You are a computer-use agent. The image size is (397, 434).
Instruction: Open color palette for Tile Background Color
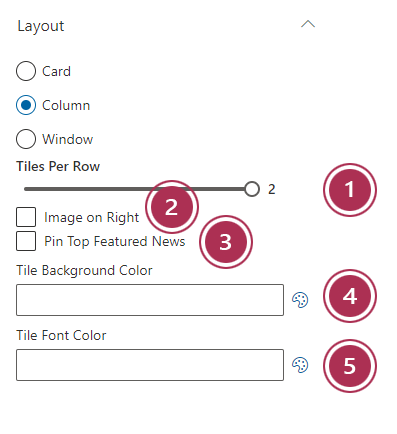click(300, 300)
